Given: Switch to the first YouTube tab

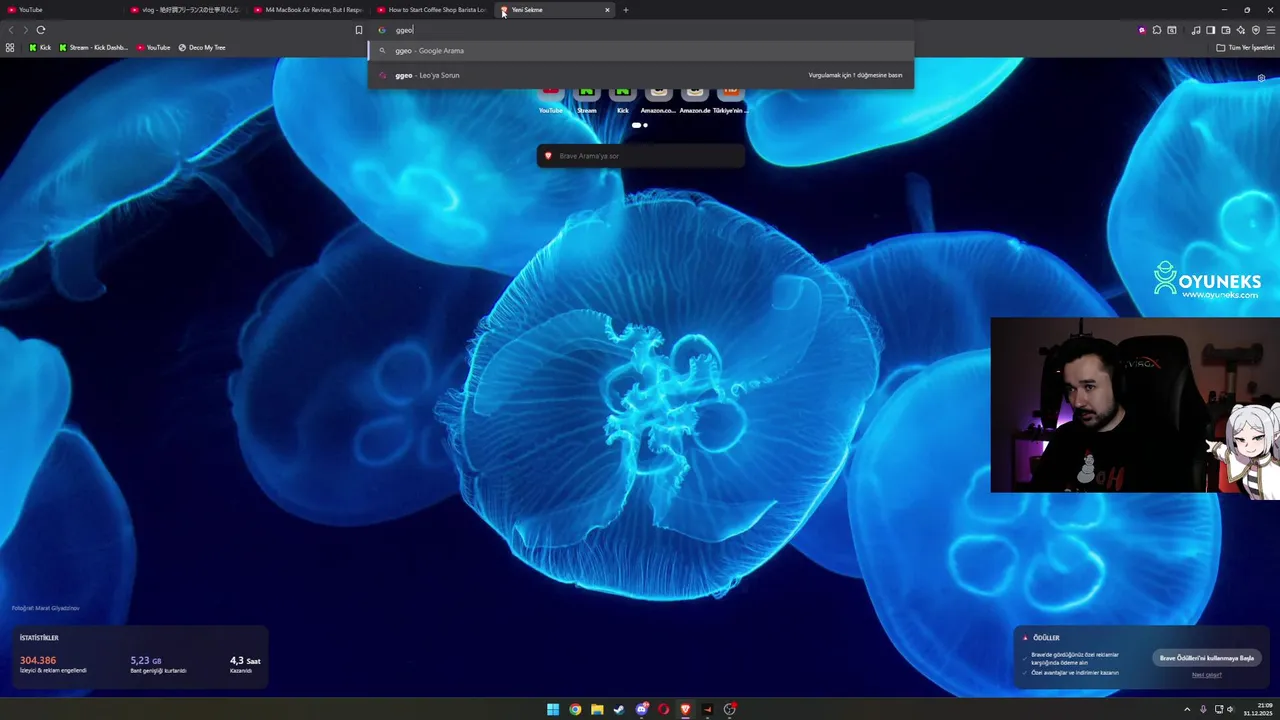Looking at the screenshot, I should click(60, 10).
